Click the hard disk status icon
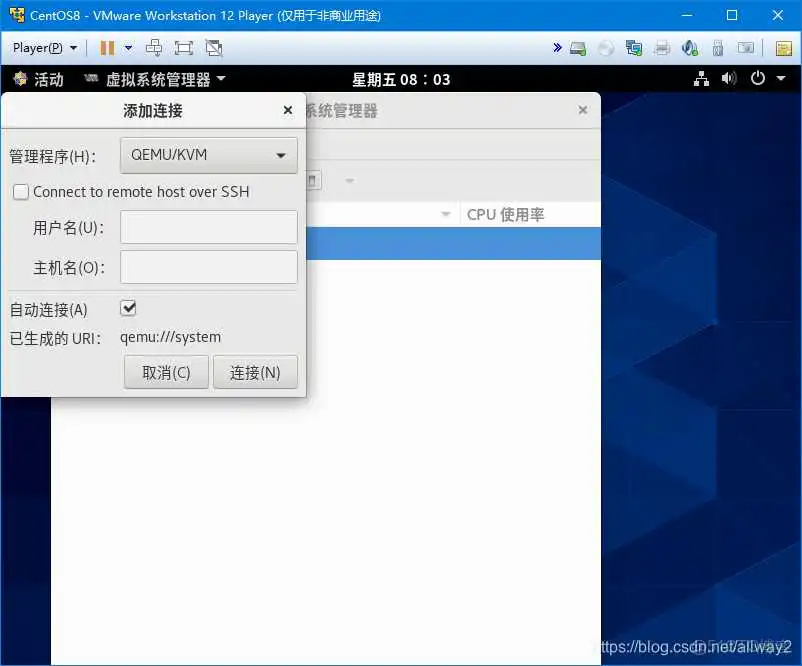Screen dimensions: 802x666 (x=578, y=47)
